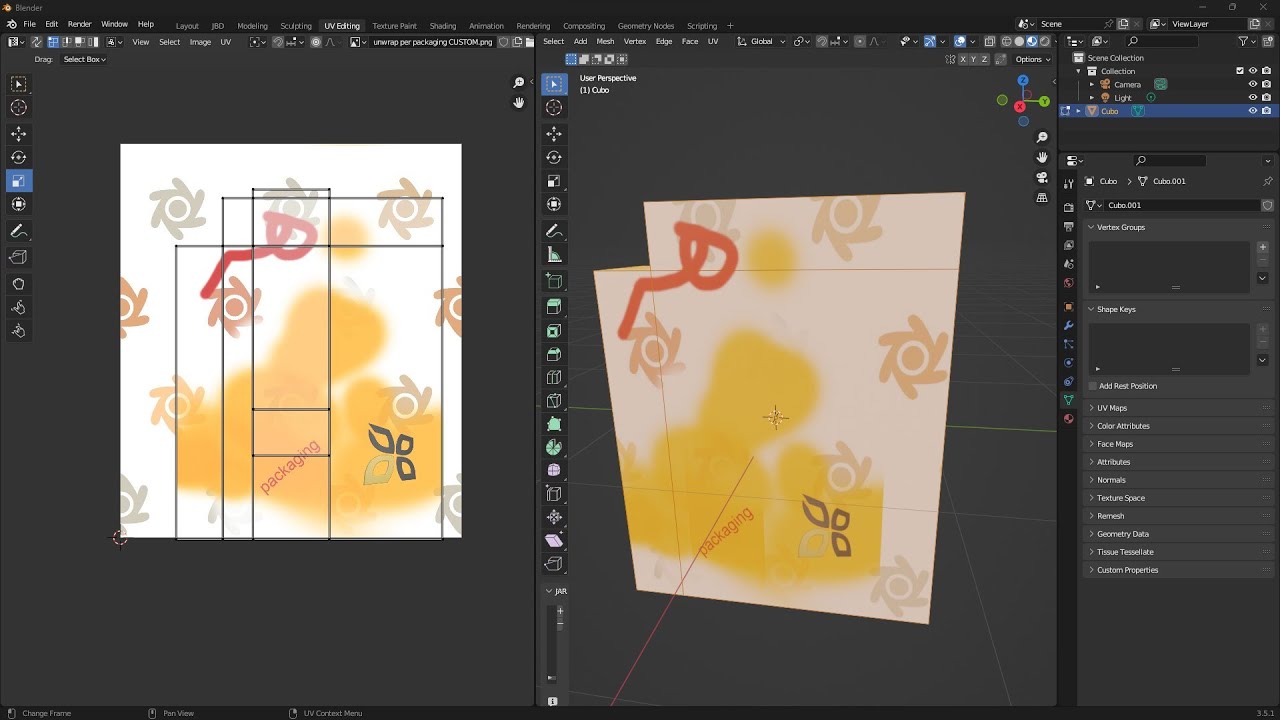The width and height of the screenshot is (1280, 720).
Task: Select the Poly Build tool
Action: tap(554, 424)
